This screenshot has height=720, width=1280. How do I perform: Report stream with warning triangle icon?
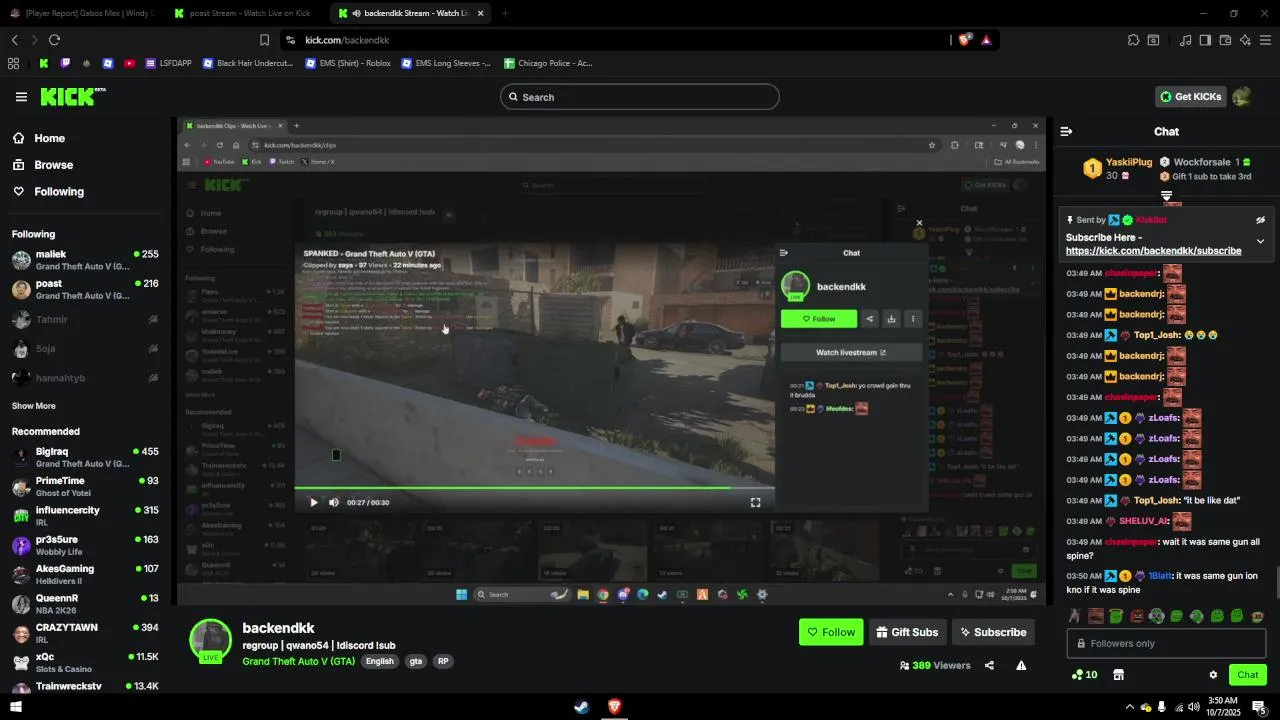[x=1021, y=665]
